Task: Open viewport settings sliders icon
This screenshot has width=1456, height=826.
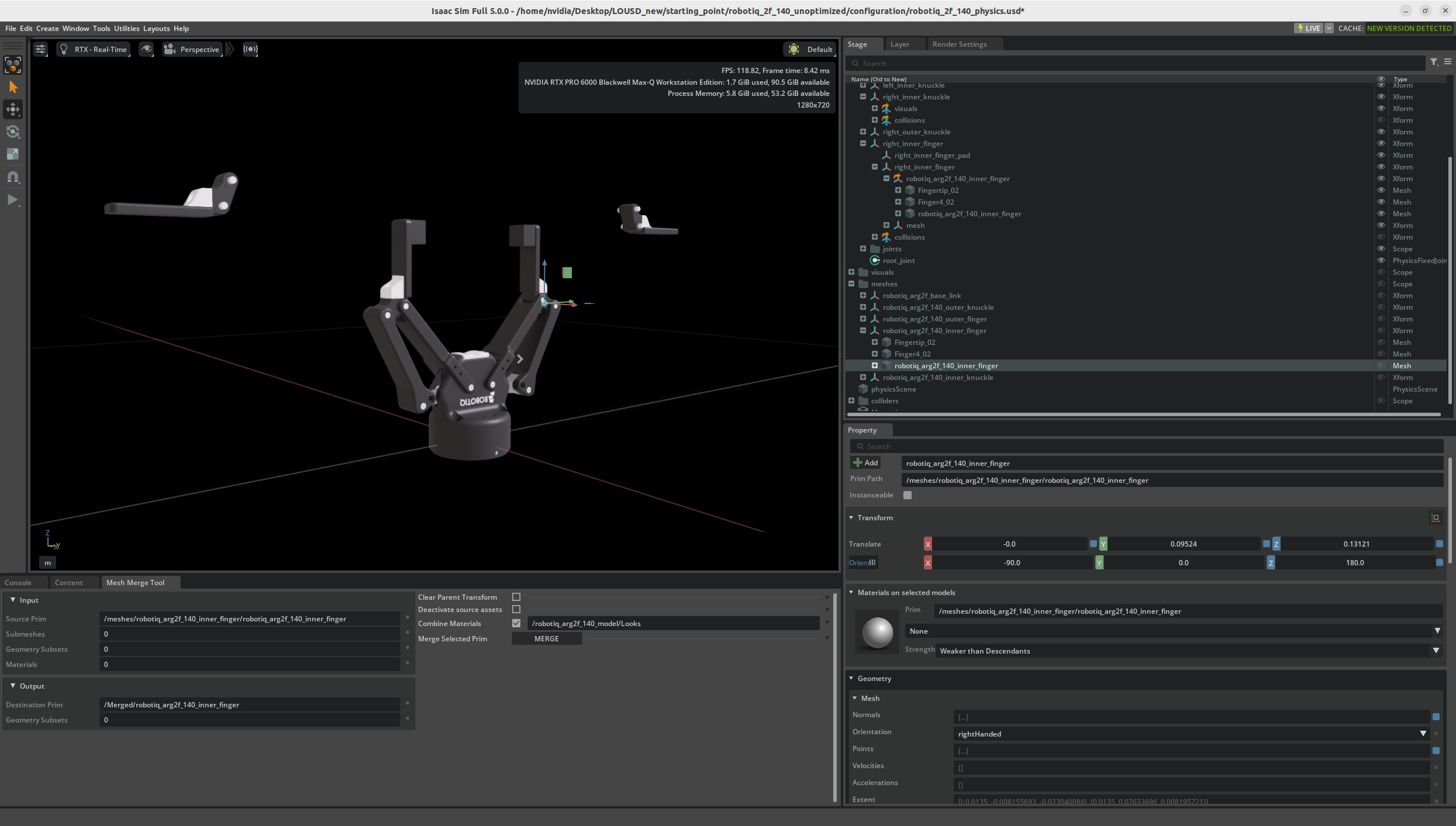Action: pyautogui.click(x=40, y=49)
